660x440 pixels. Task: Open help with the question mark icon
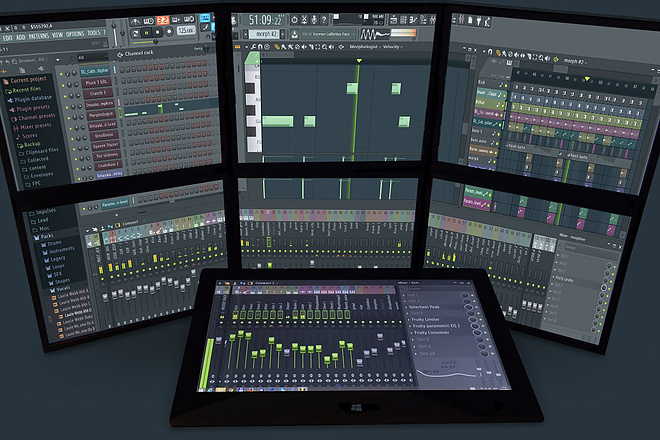[324, 19]
